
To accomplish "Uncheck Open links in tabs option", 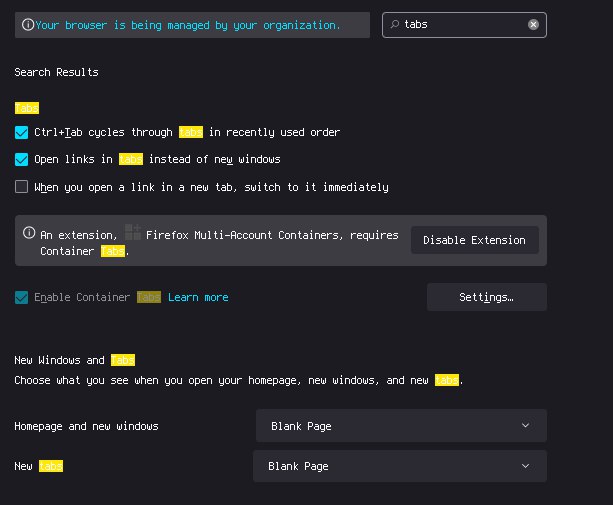I will coord(22,159).
